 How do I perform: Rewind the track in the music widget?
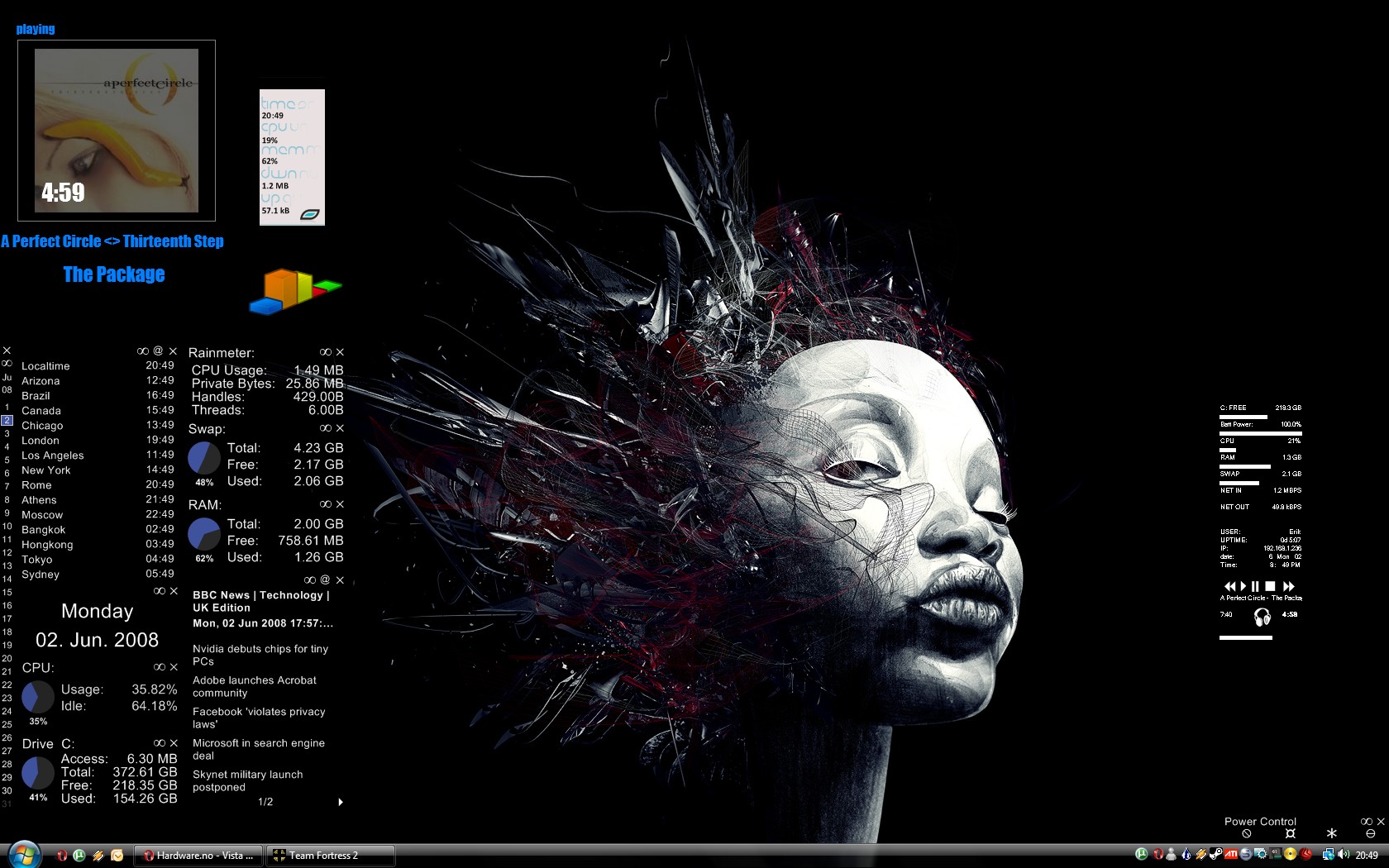[1230, 586]
